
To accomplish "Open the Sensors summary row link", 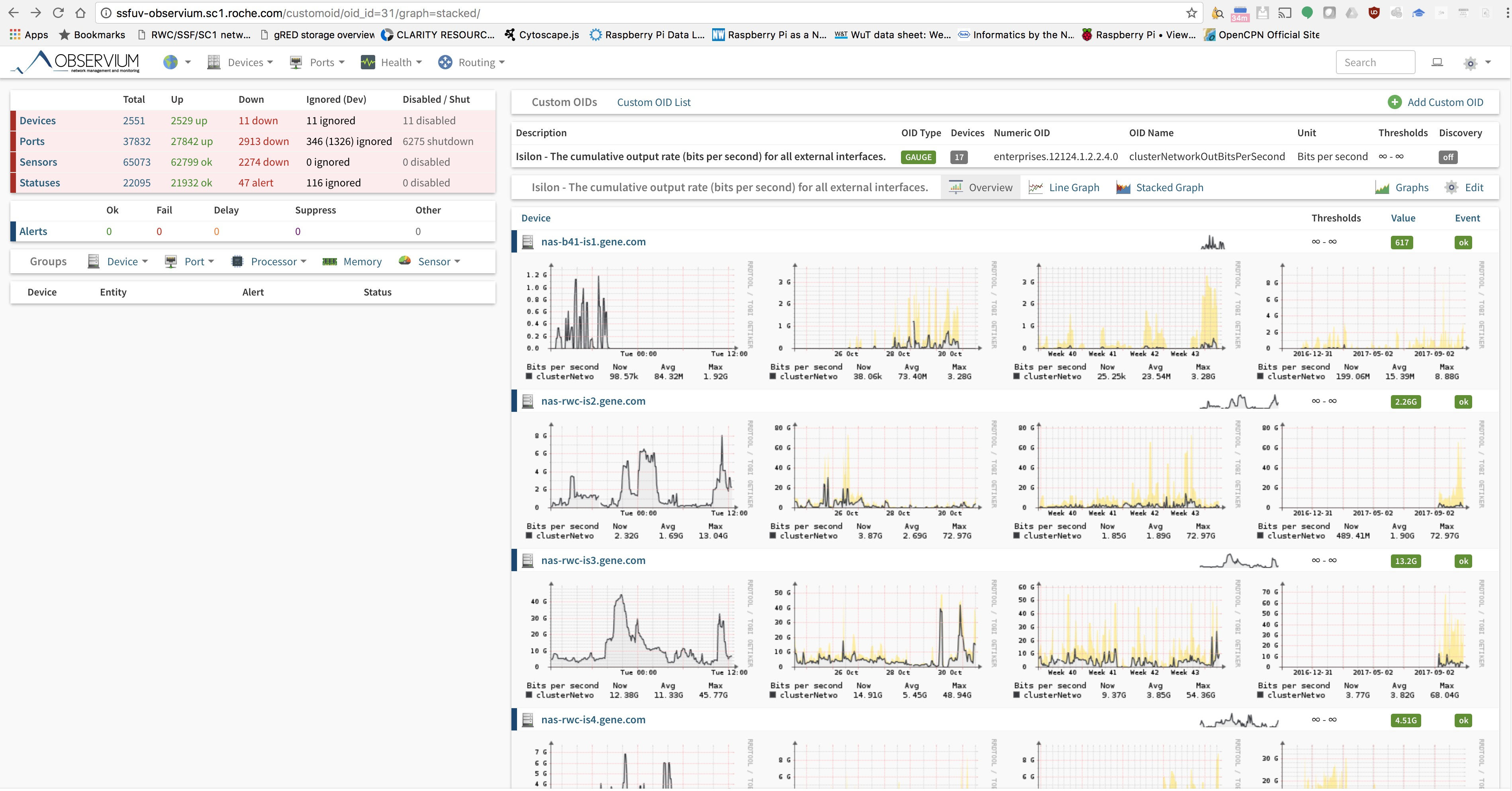I will pyautogui.click(x=38, y=162).
